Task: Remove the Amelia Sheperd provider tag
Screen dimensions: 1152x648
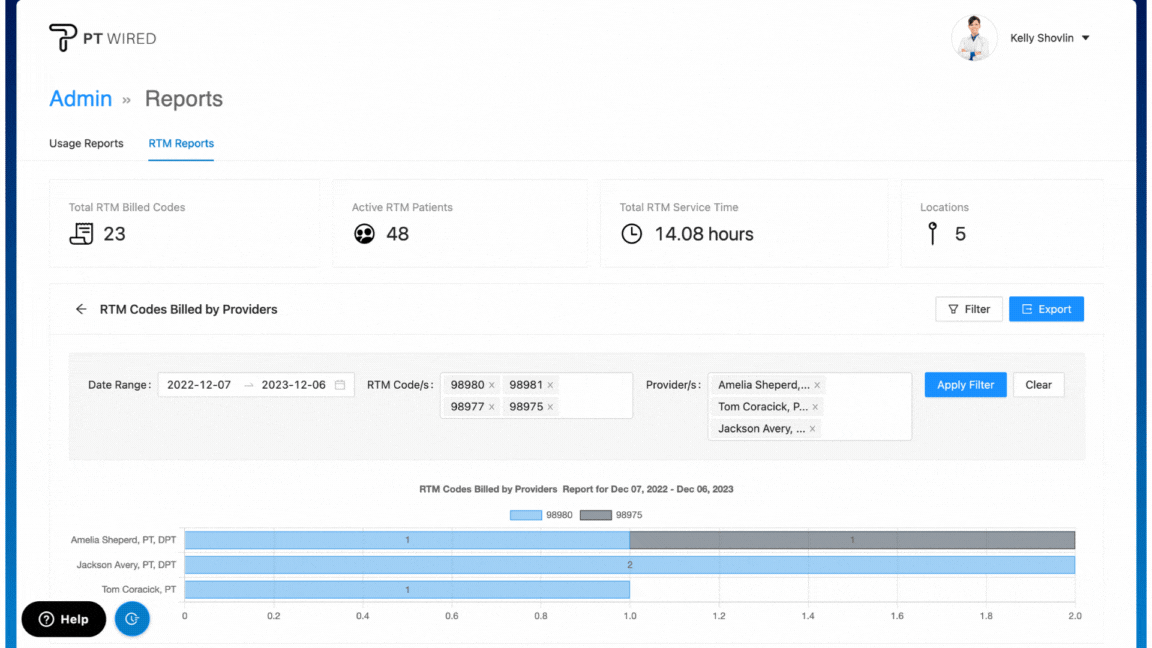Action: (x=817, y=385)
